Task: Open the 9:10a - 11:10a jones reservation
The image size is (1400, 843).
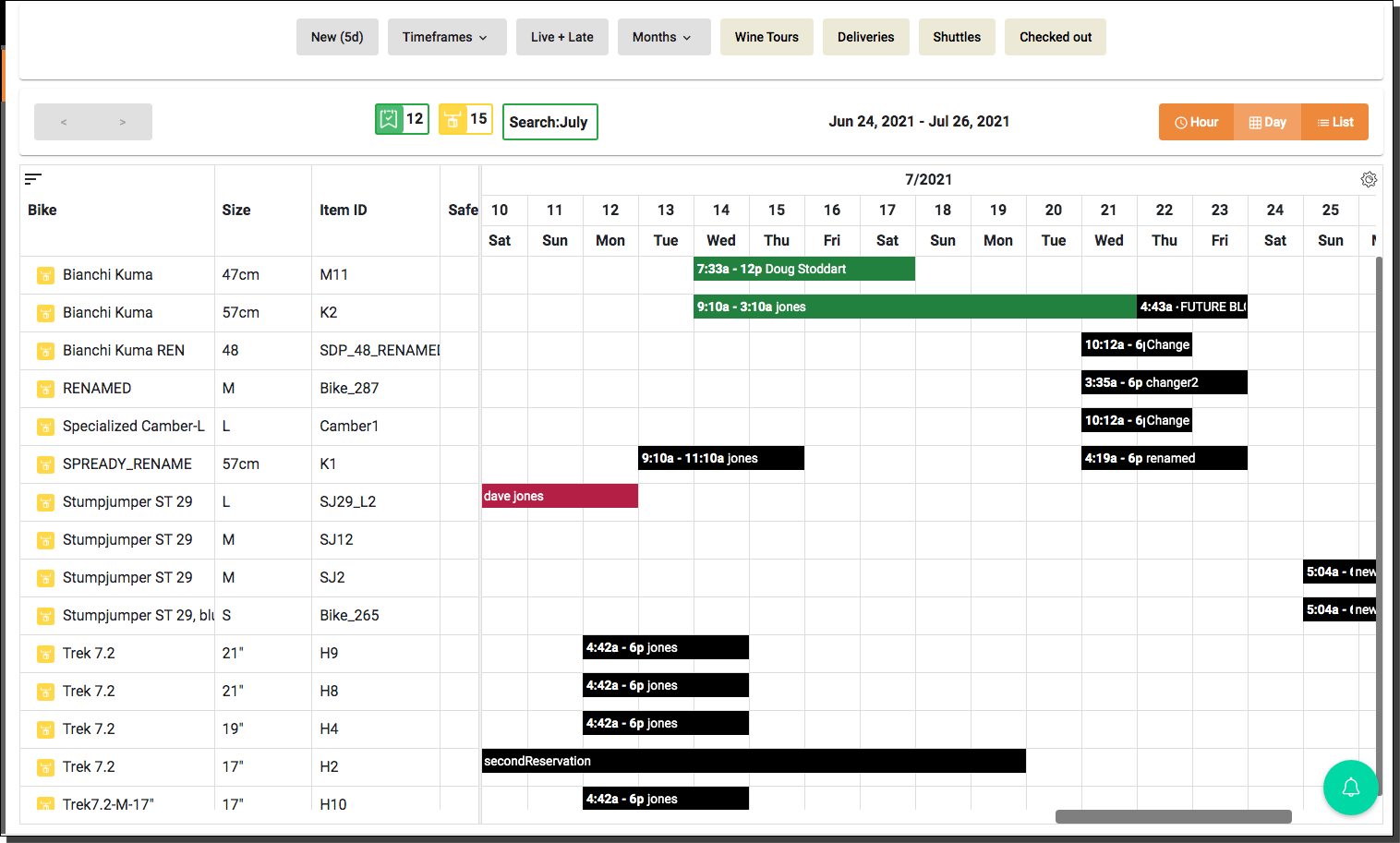Action: [x=721, y=458]
